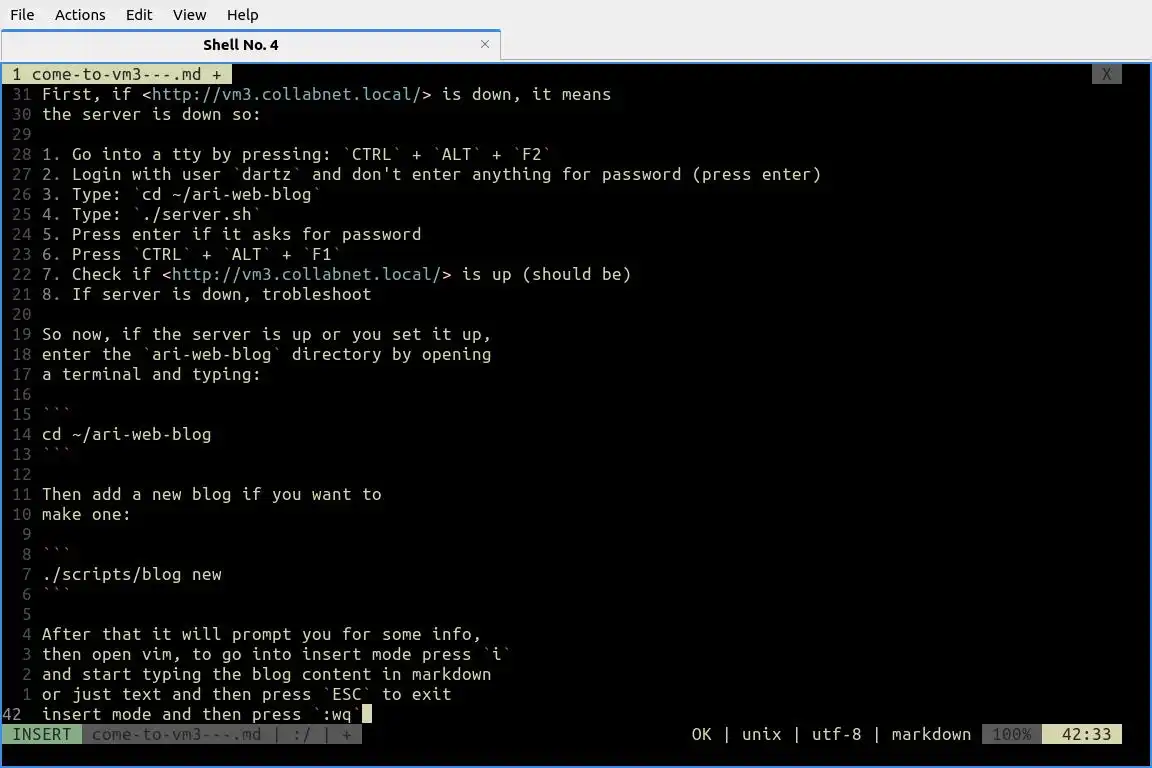Screen dimensions: 1152x768
Task: Click the text './server.sh' on step 4
Action: [x=196, y=214]
